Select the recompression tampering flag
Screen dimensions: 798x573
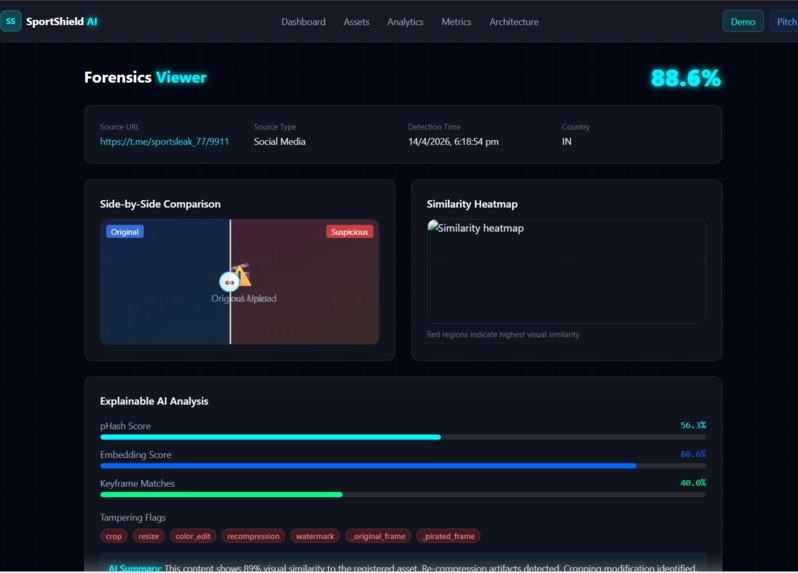point(253,536)
